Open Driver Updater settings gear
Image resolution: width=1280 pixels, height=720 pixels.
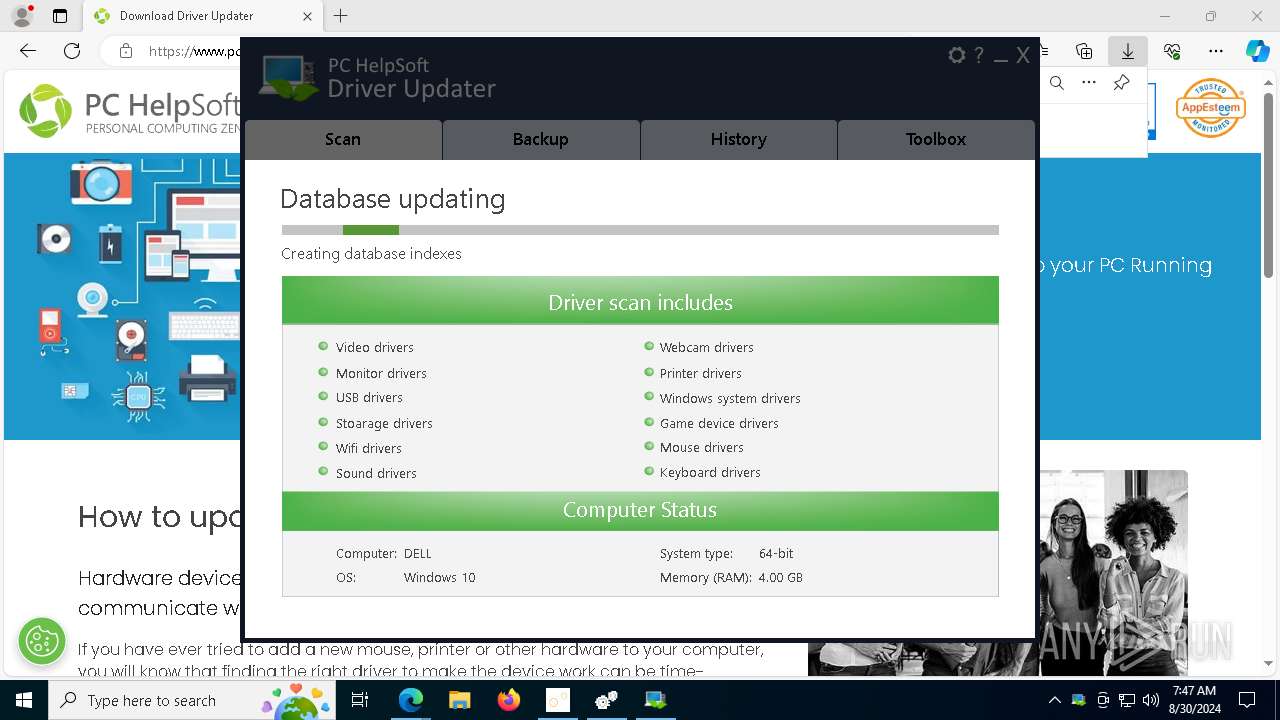pos(957,56)
